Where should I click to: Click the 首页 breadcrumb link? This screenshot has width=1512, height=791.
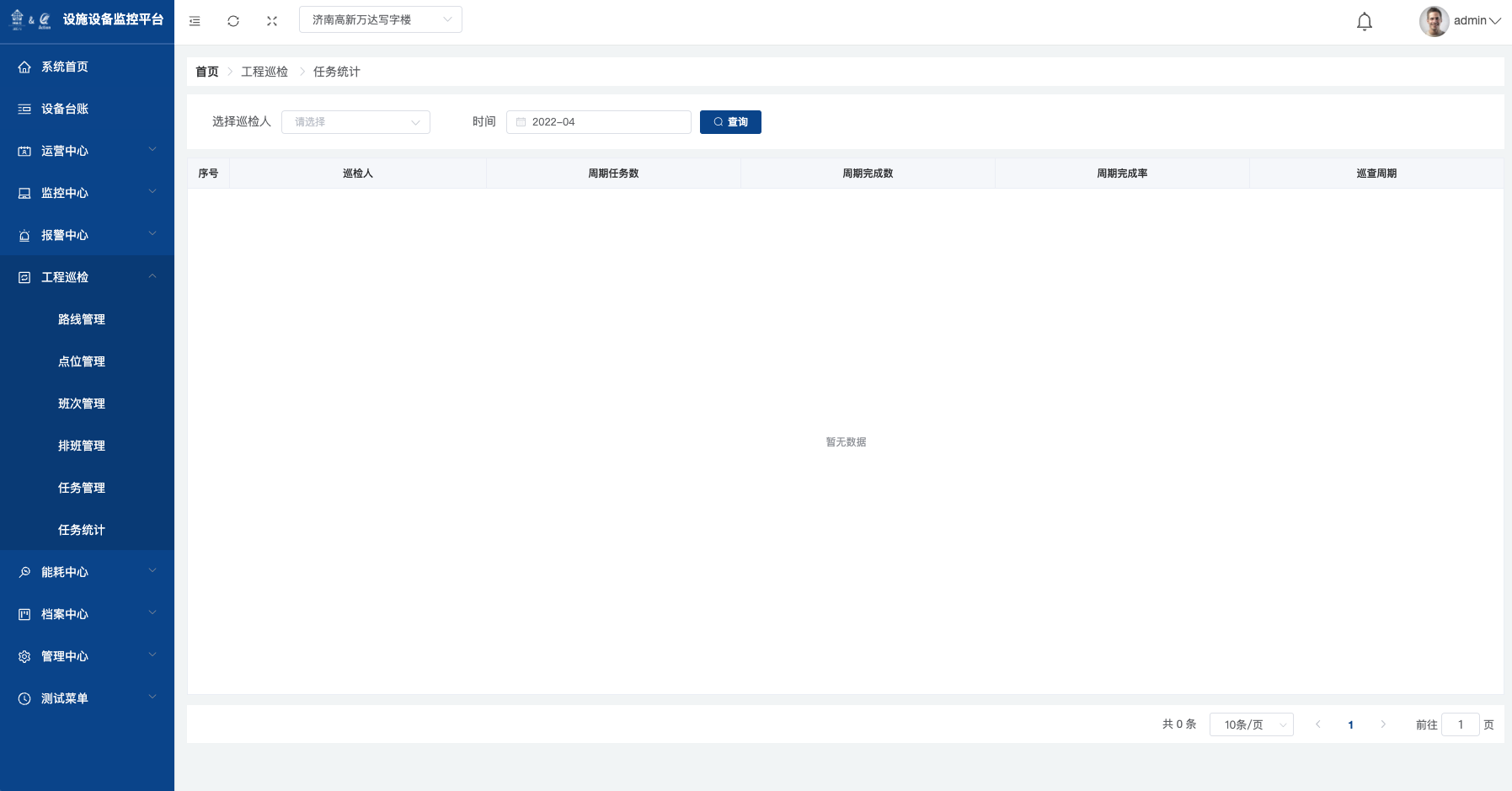tap(206, 72)
